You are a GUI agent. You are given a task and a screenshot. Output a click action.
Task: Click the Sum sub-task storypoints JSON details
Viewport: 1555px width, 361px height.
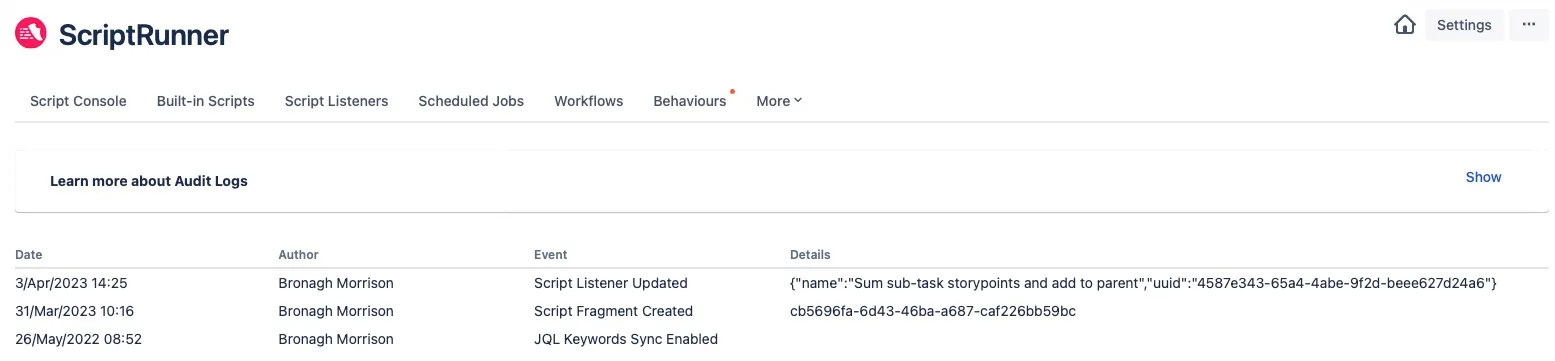[x=1143, y=283]
